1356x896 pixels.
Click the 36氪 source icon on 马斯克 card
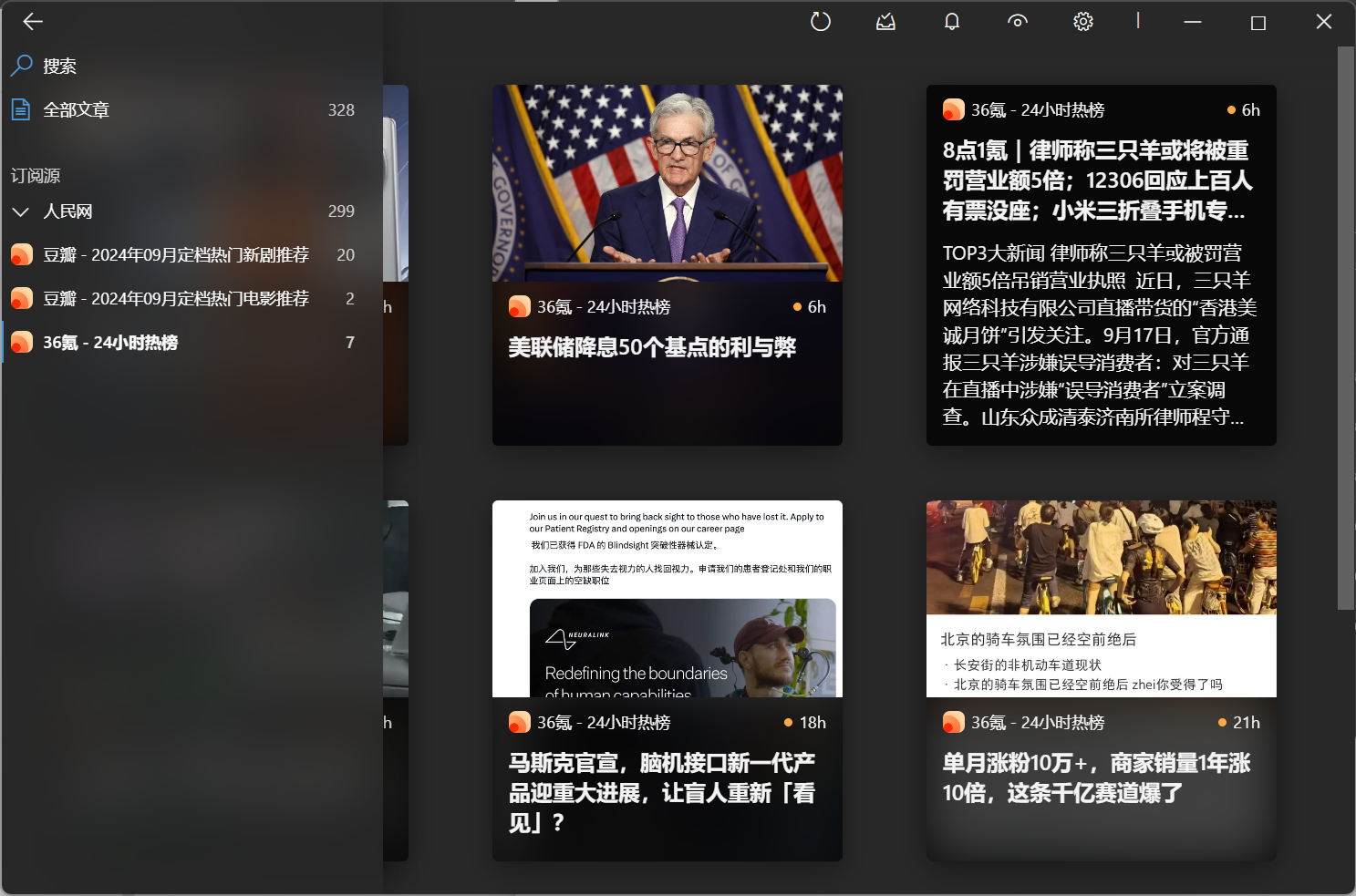coord(519,723)
